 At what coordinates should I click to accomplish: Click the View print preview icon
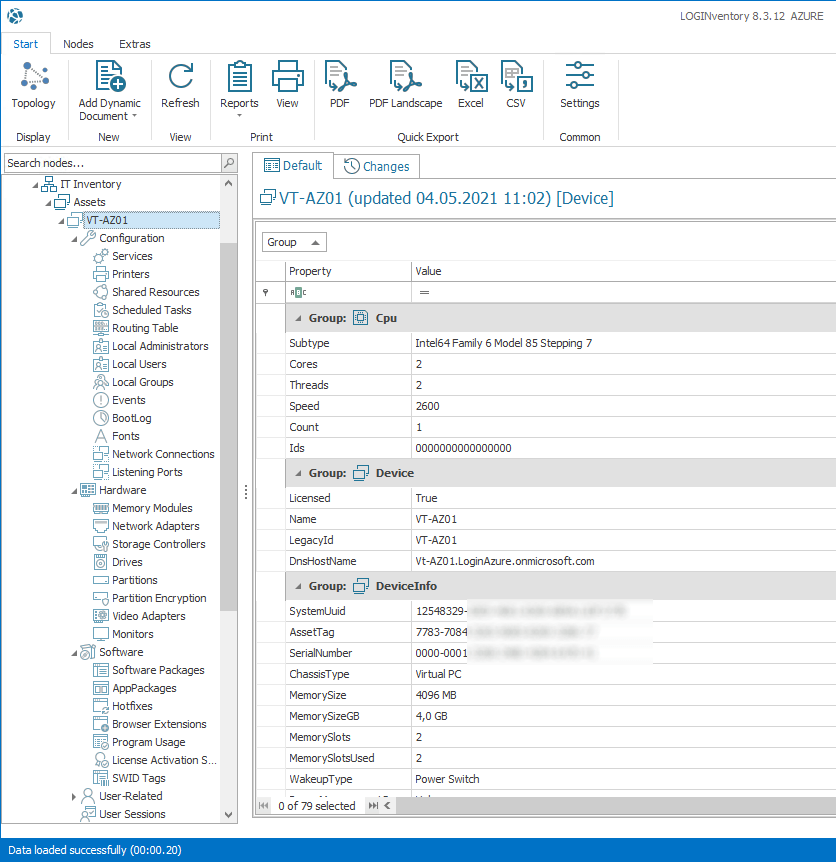(287, 85)
